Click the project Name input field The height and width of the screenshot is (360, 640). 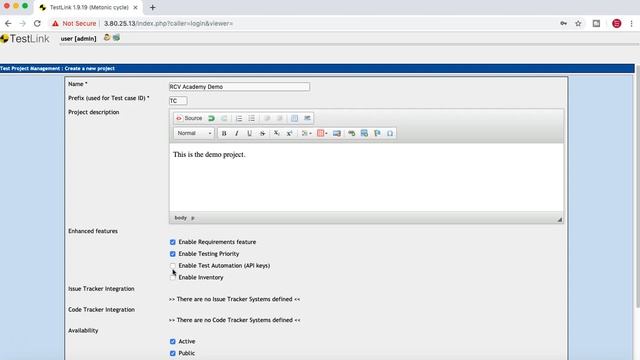[x=240, y=87]
